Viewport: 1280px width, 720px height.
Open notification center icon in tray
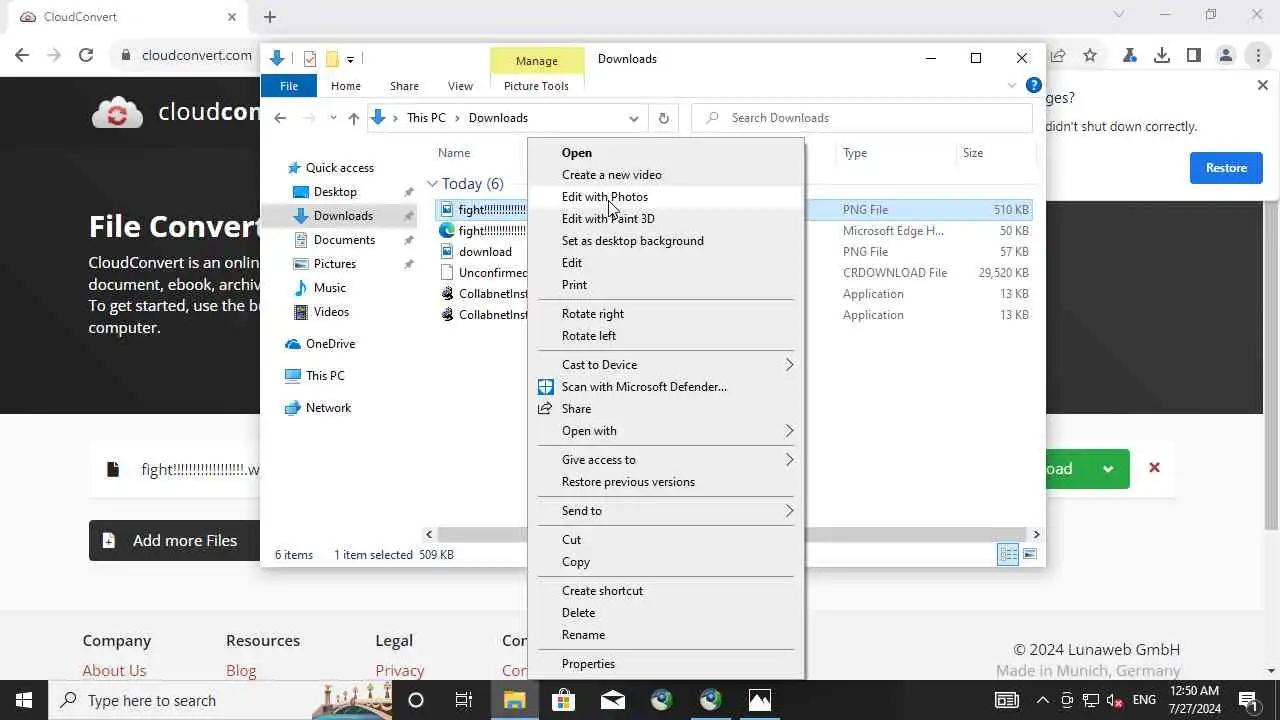click(1248, 700)
